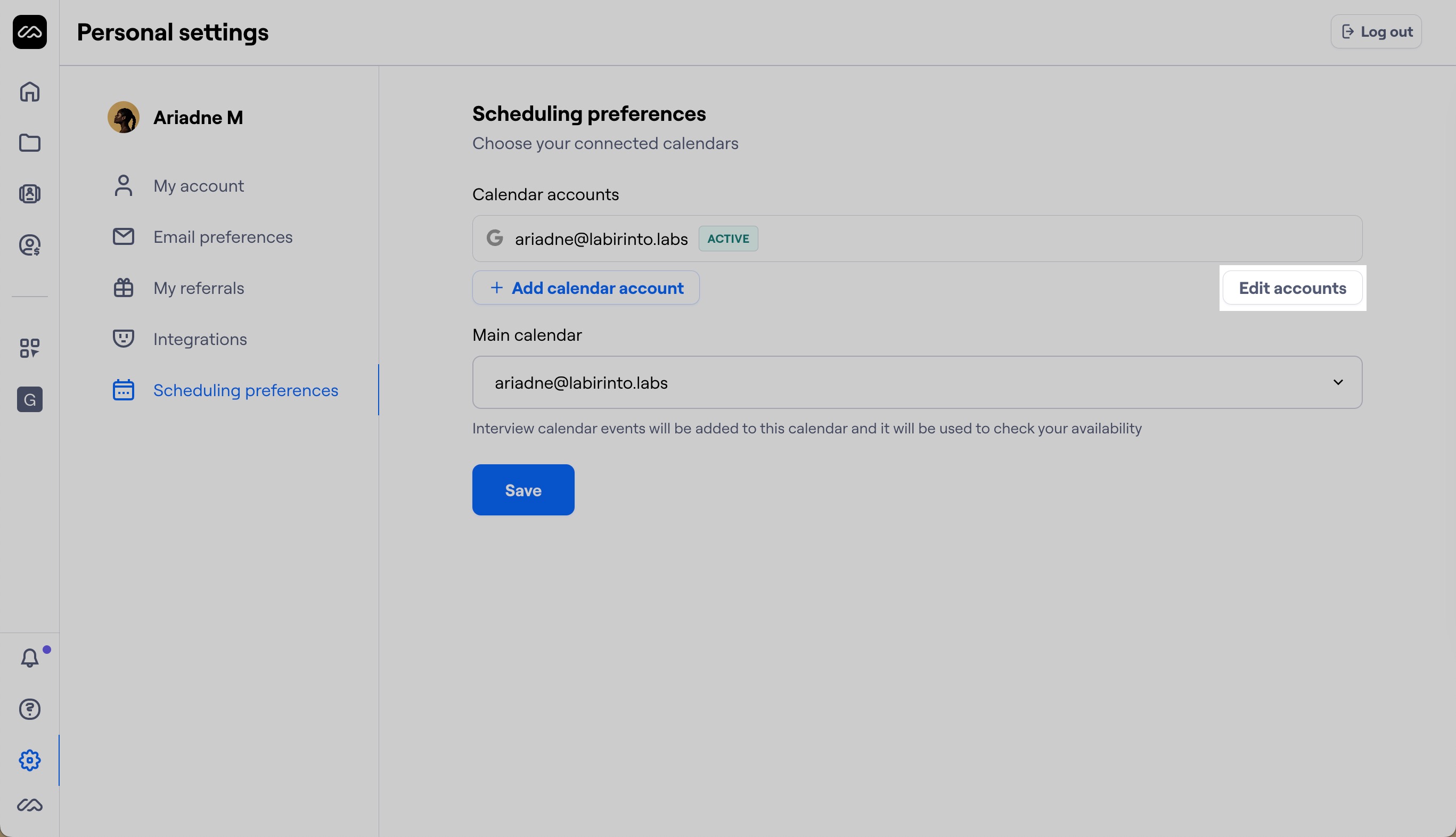
Task: Open Integrations section
Action: click(200, 339)
